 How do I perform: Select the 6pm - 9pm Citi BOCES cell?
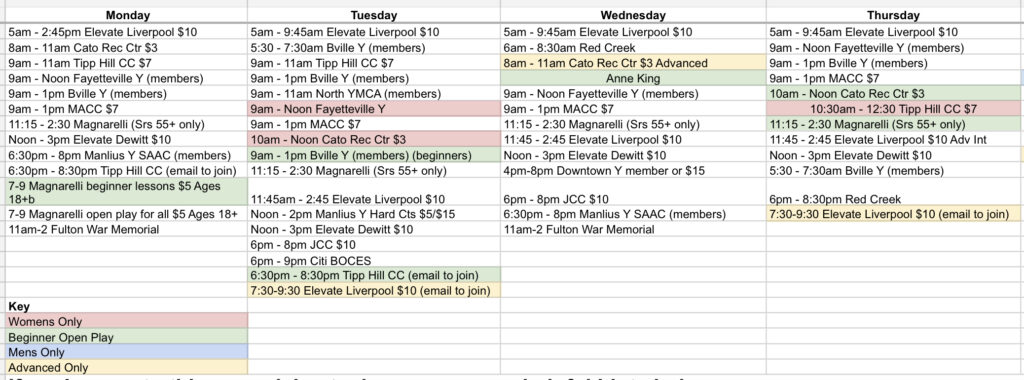click(374, 260)
